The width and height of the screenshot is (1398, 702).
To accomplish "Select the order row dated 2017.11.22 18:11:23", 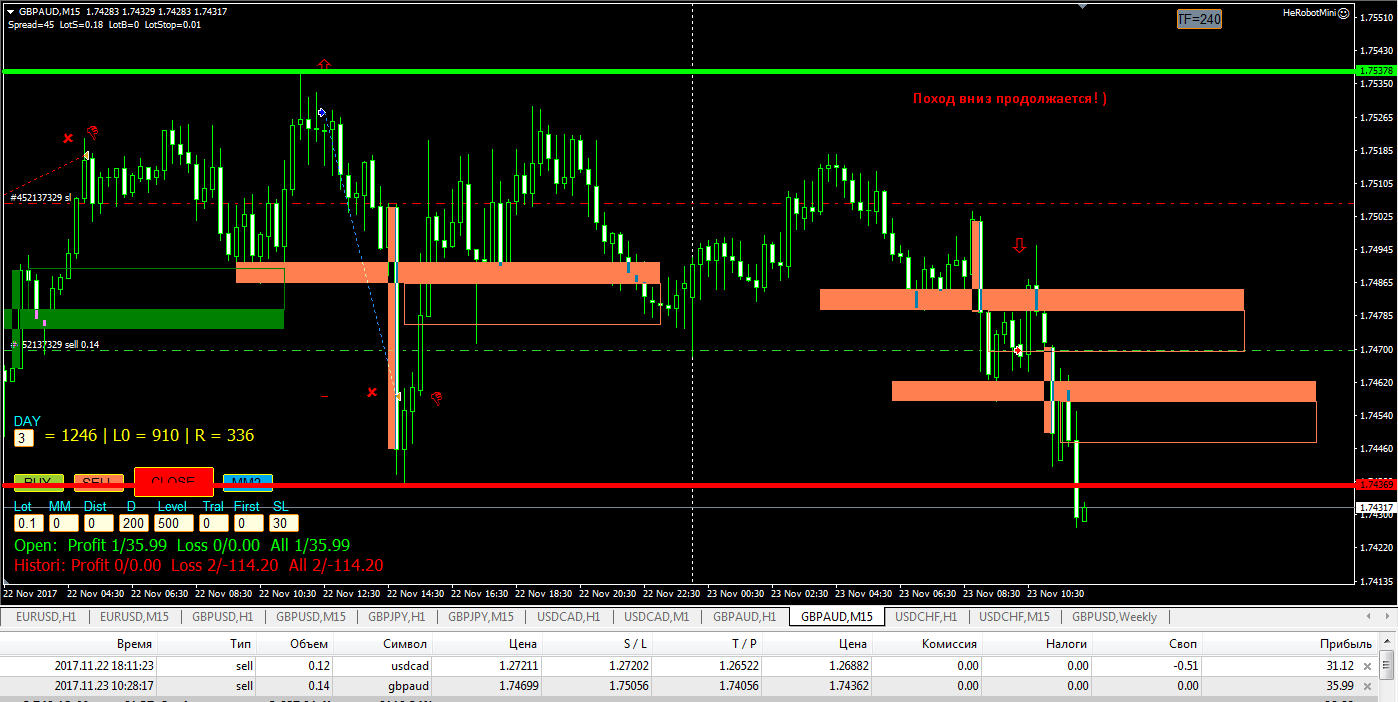I will click(x=690, y=666).
